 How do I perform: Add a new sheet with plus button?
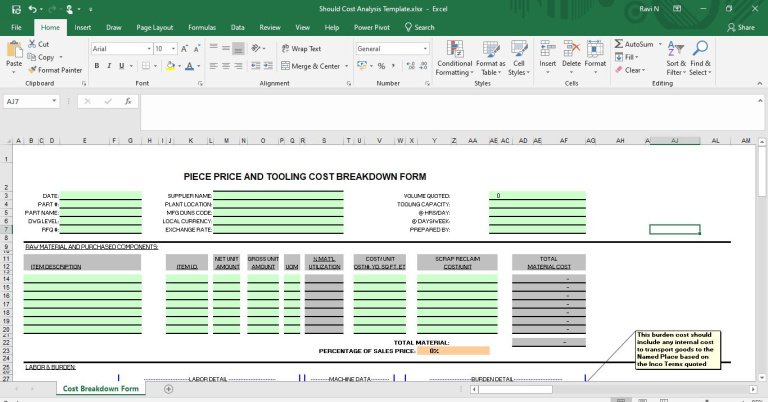pyautogui.click(x=168, y=389)
